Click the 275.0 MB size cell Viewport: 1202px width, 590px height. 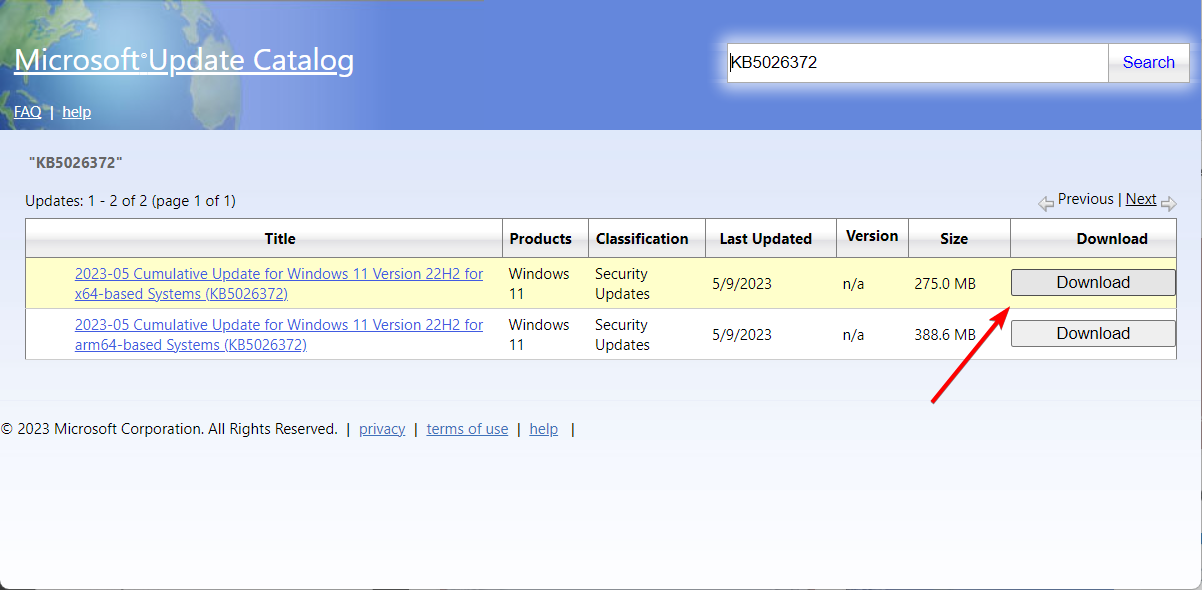[945, 284]
